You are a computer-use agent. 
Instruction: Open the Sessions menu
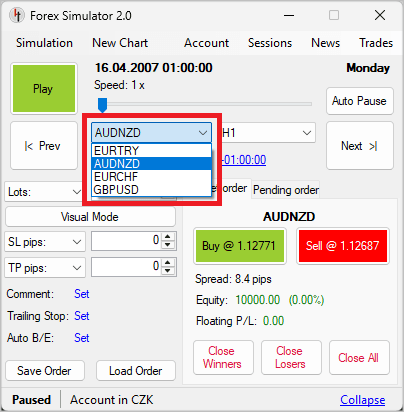(270, 43)
